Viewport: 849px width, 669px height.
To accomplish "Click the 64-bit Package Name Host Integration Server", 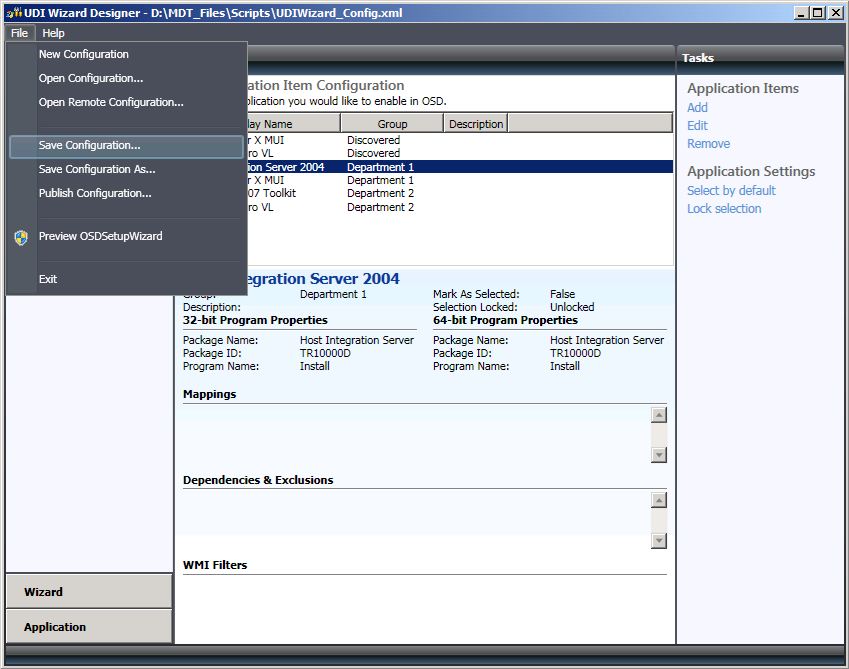I will (x=607, y=340).
